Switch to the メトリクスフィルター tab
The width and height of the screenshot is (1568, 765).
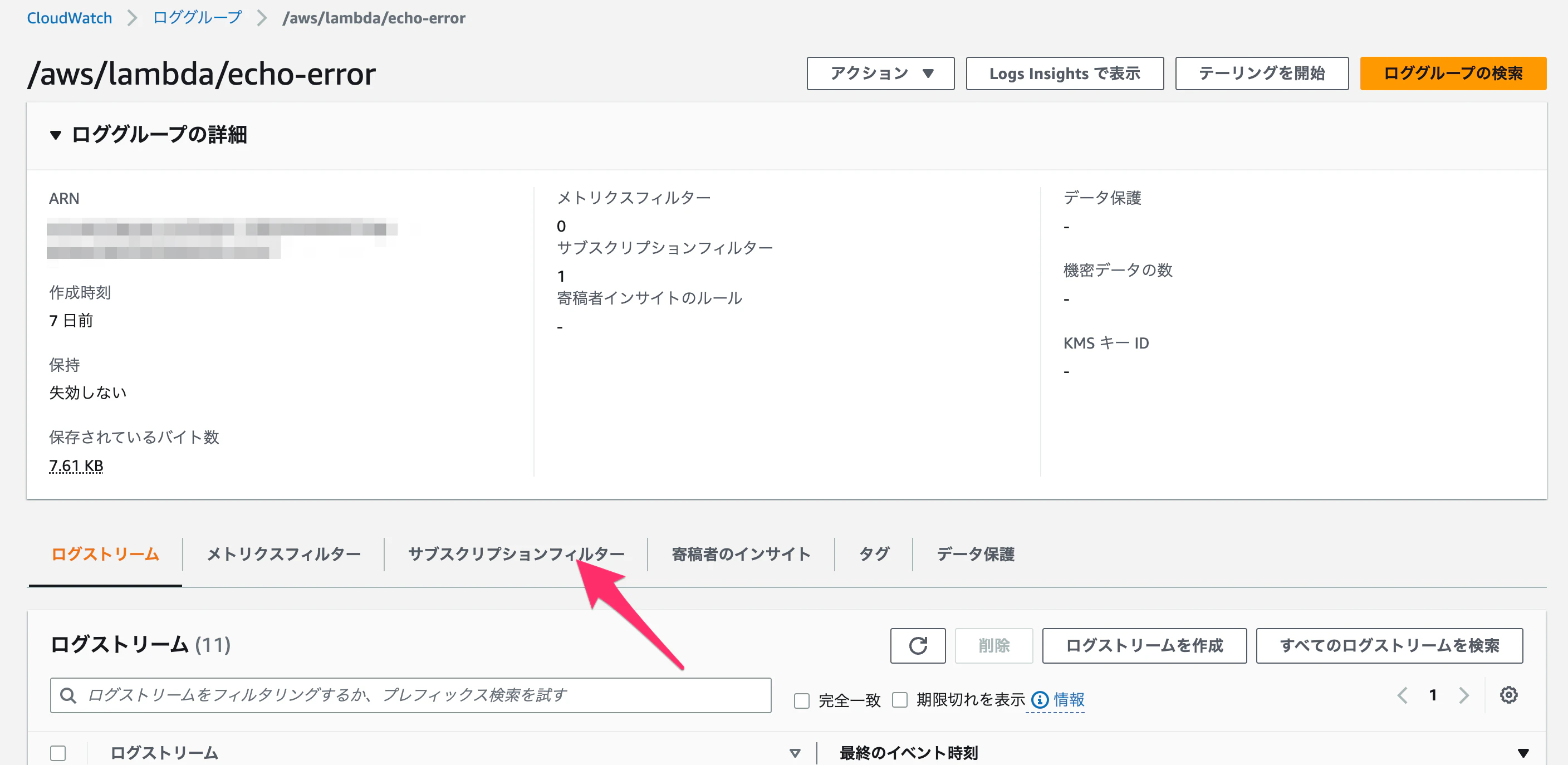283,555
